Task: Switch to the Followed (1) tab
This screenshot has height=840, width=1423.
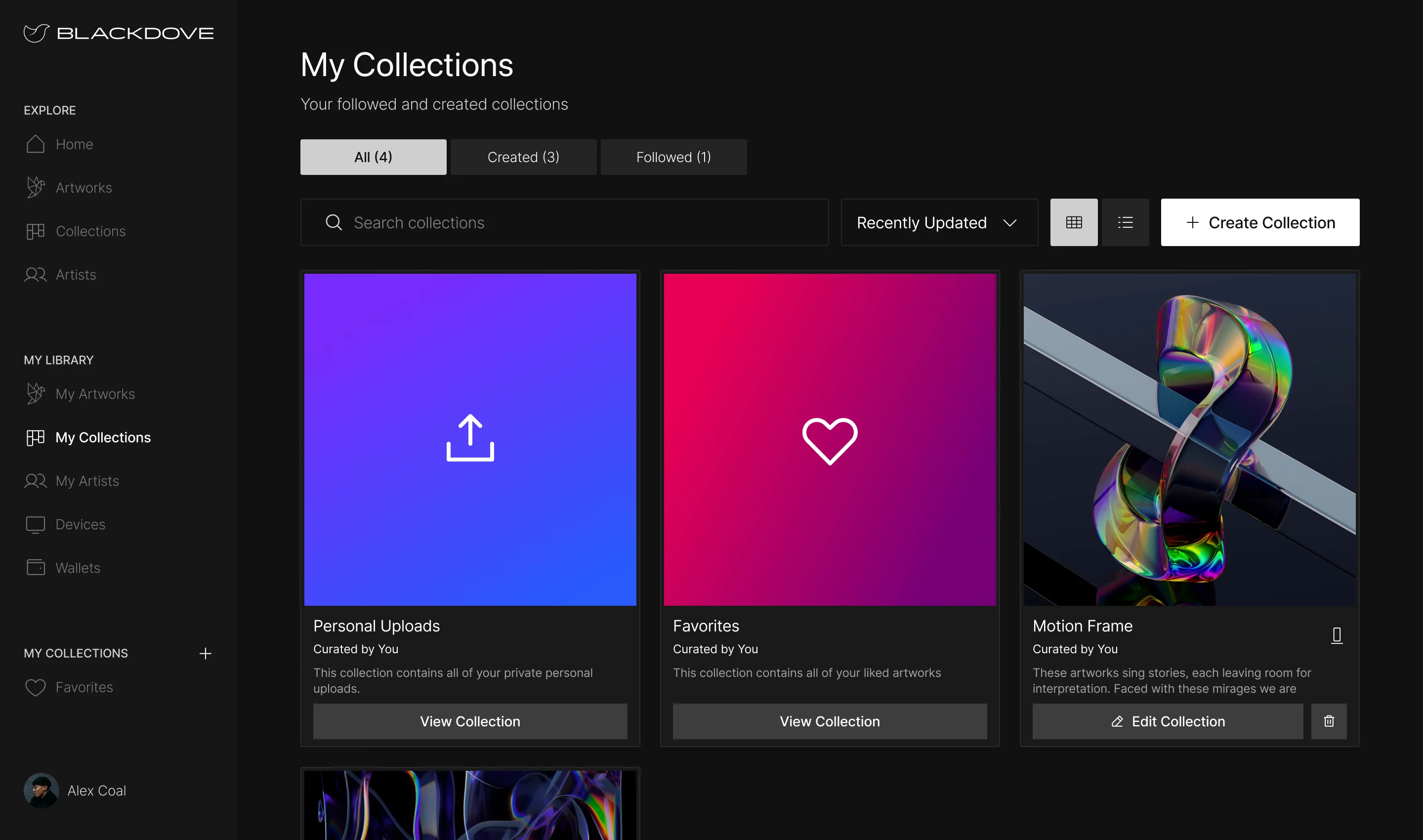Action: [673, 157]
